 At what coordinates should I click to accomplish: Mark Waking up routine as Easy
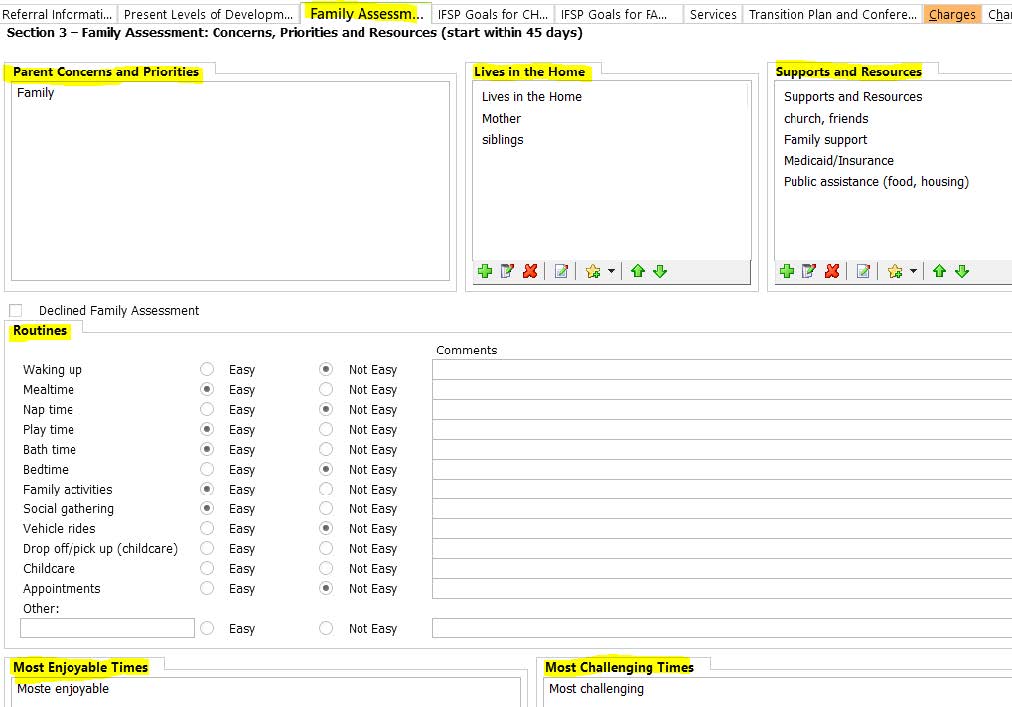pos(207,370)
